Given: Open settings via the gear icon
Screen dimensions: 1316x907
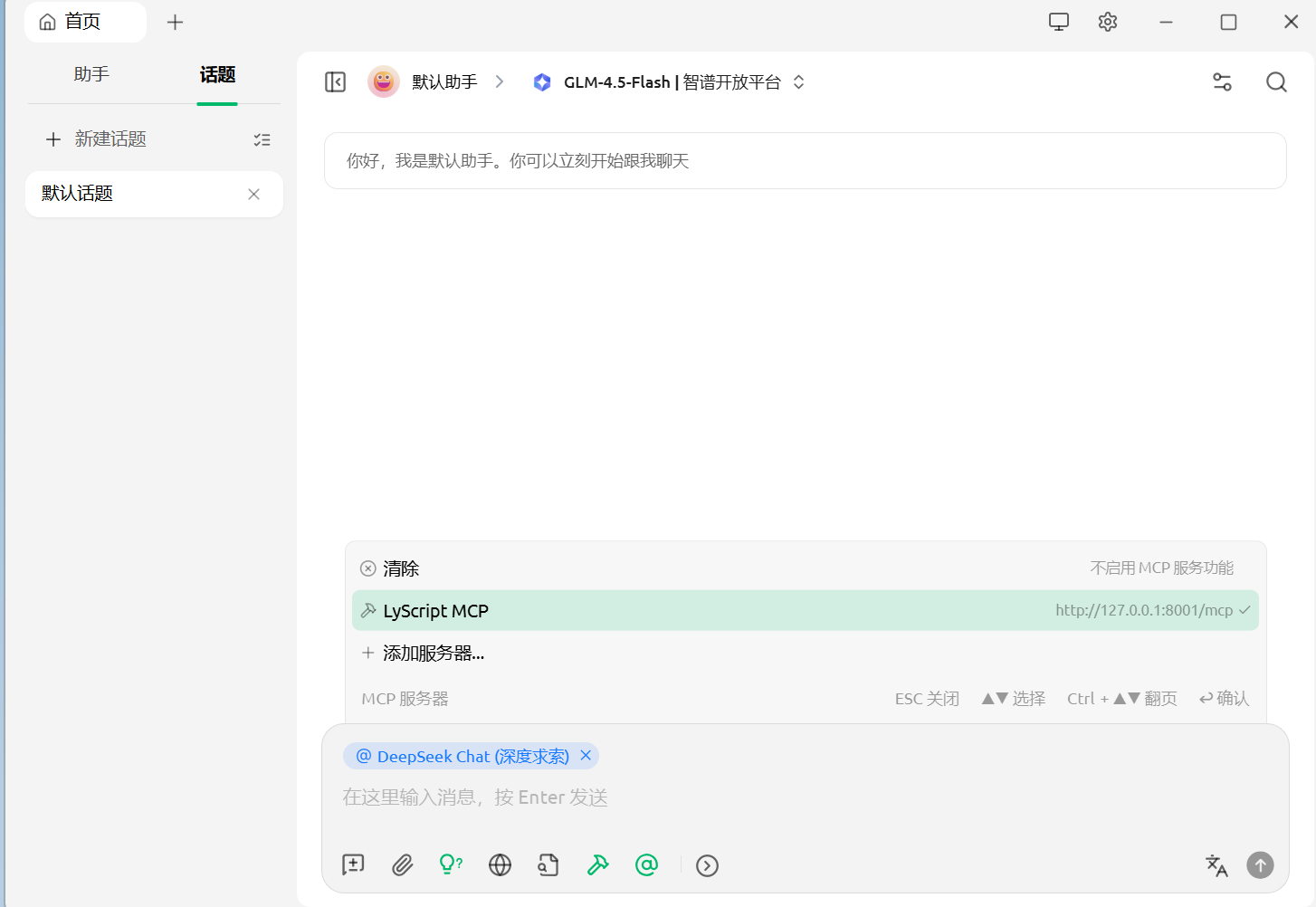Looking at the screenshot, I should coord(1108,22).
